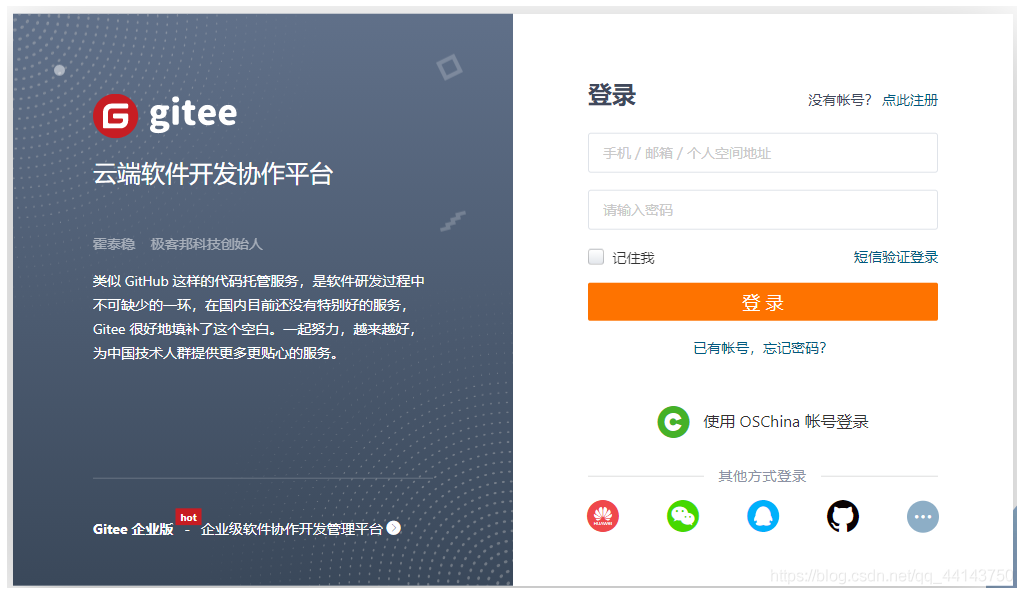Click the 登录 heading text

pos(611,95)
